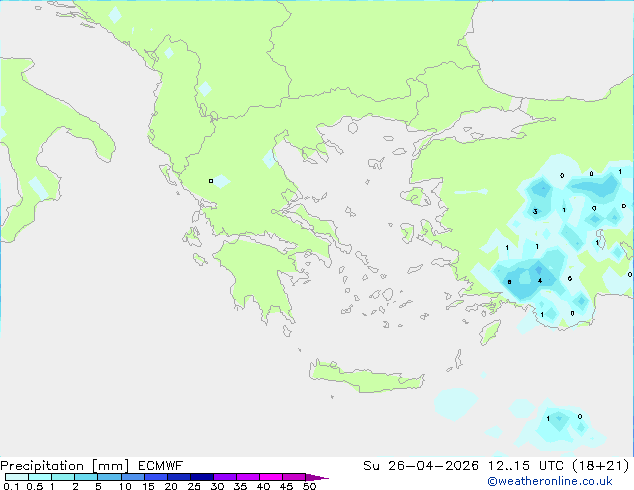Click the '0.1' legend scale label
Screen dimensions: 634x490
click(x=10, y=486)
